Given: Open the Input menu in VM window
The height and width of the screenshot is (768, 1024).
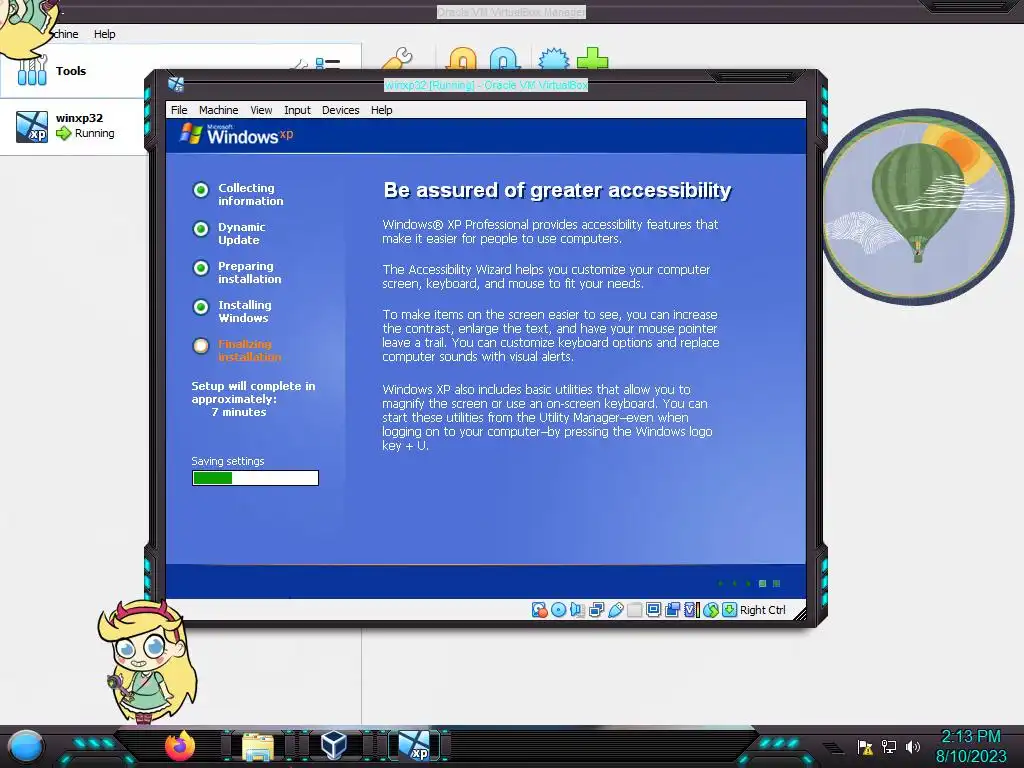Looking at the screenshot, I should click(x=297, y=110).
